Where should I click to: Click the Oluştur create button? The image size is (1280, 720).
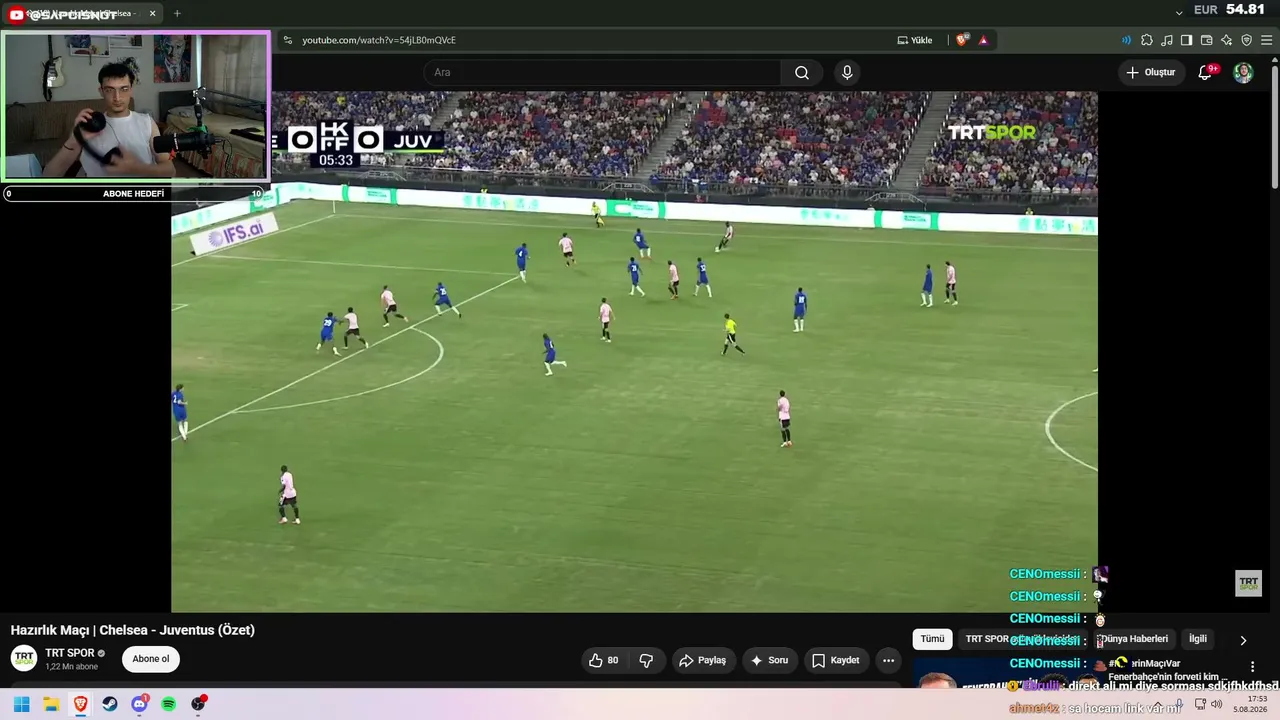tap(1151, 72)
